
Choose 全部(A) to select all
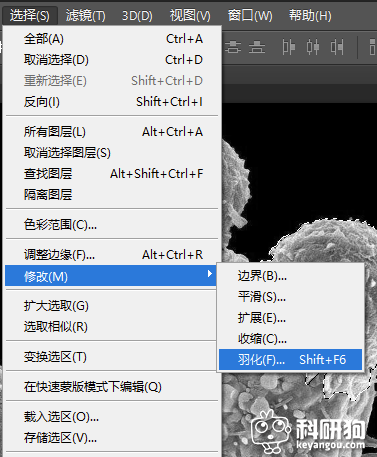point(113,39)
